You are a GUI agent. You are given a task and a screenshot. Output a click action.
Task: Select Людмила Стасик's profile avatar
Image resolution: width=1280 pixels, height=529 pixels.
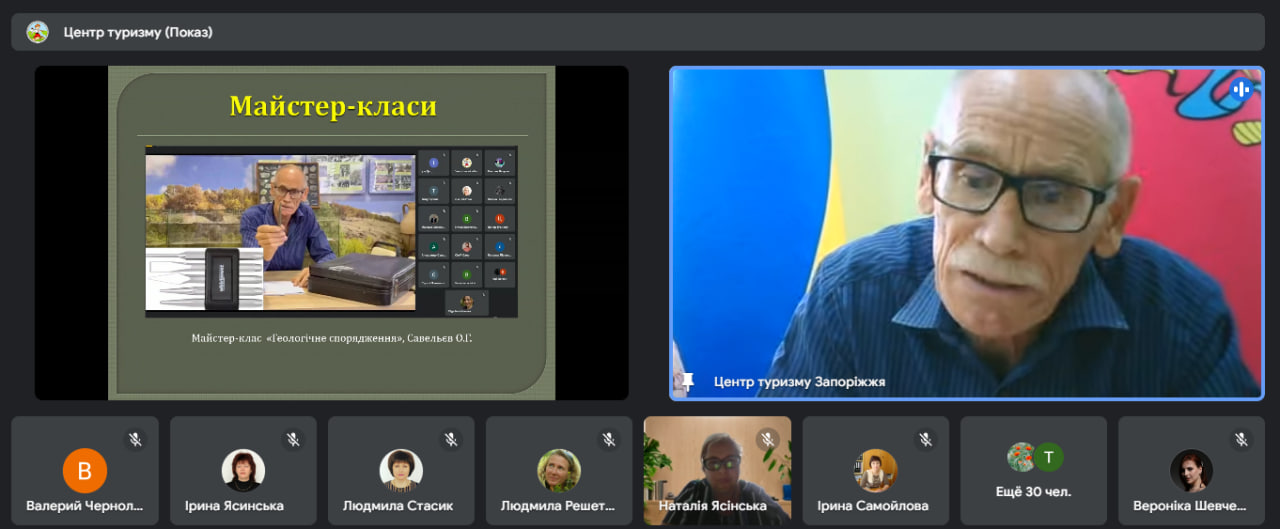click(401, 470)
